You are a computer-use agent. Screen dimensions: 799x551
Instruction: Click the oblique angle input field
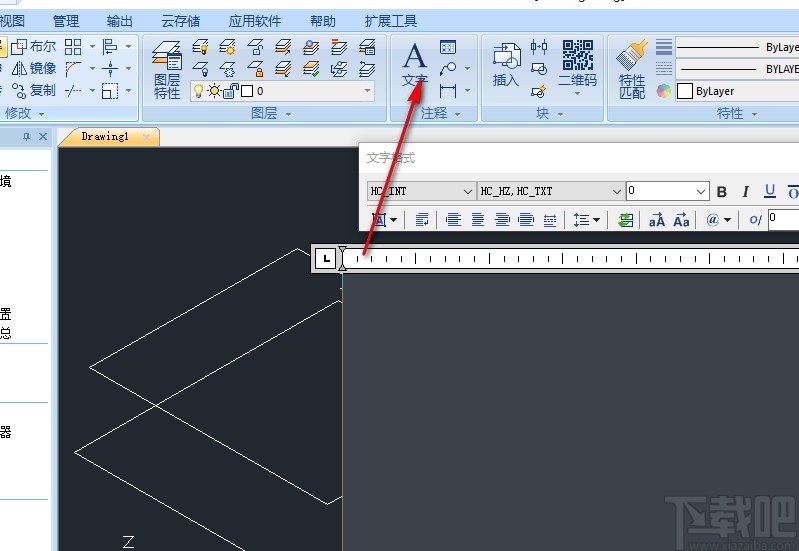pyautogui.click(x=783, y=220)
